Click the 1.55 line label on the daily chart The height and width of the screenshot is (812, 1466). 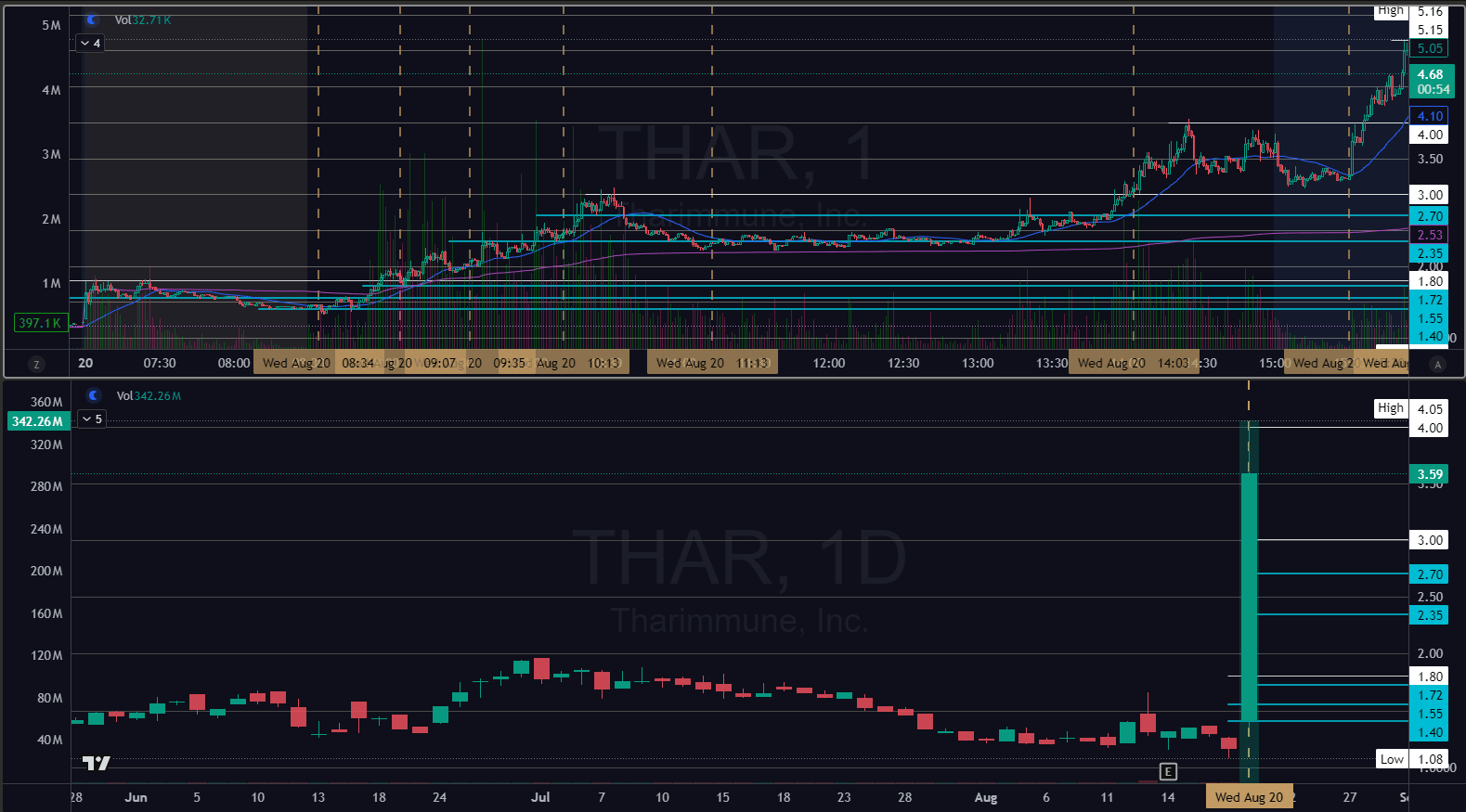click(x=1430, y=714)
